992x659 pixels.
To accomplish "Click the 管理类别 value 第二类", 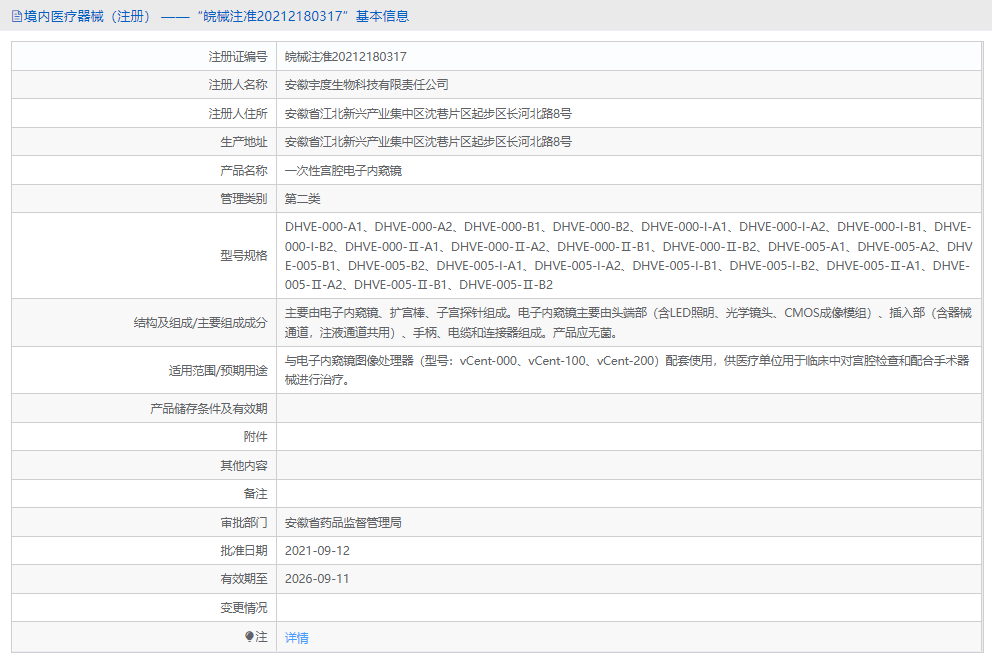I will [303, 198].
